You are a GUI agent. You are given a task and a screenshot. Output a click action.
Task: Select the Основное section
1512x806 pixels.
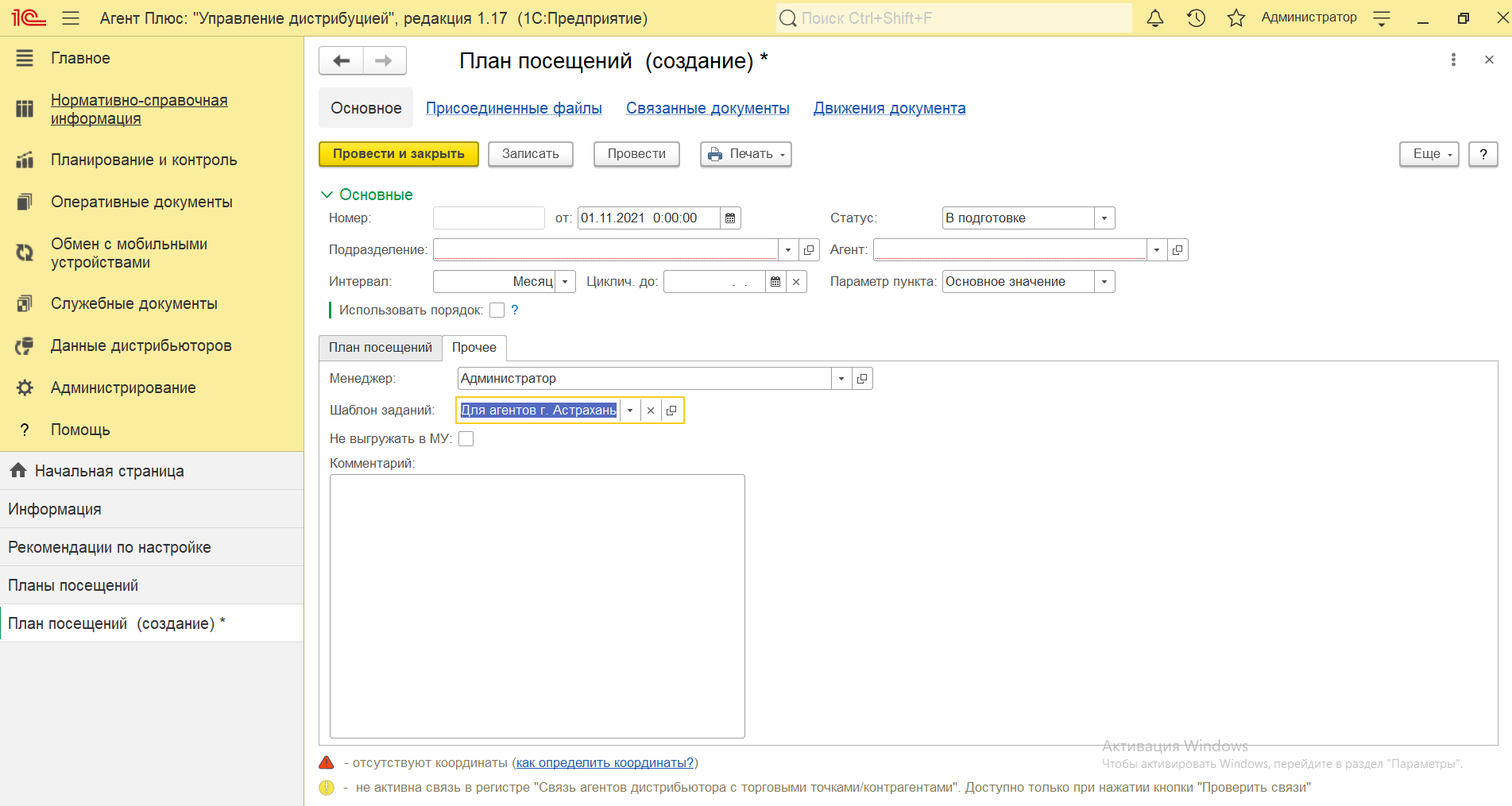[x=366, y=108]
